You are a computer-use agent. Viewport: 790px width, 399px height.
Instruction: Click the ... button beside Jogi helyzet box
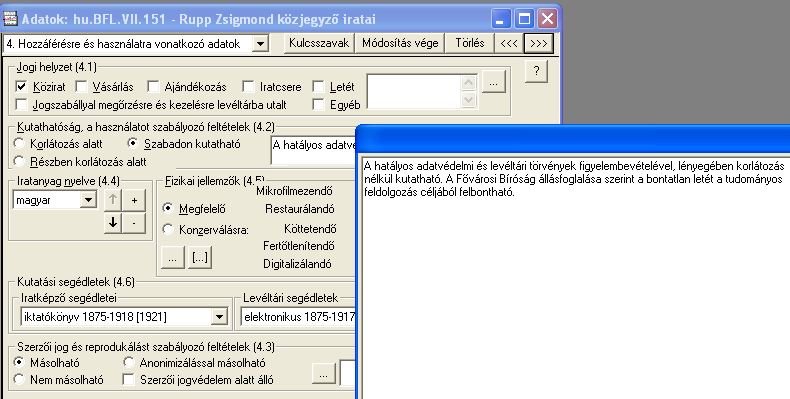494,83
